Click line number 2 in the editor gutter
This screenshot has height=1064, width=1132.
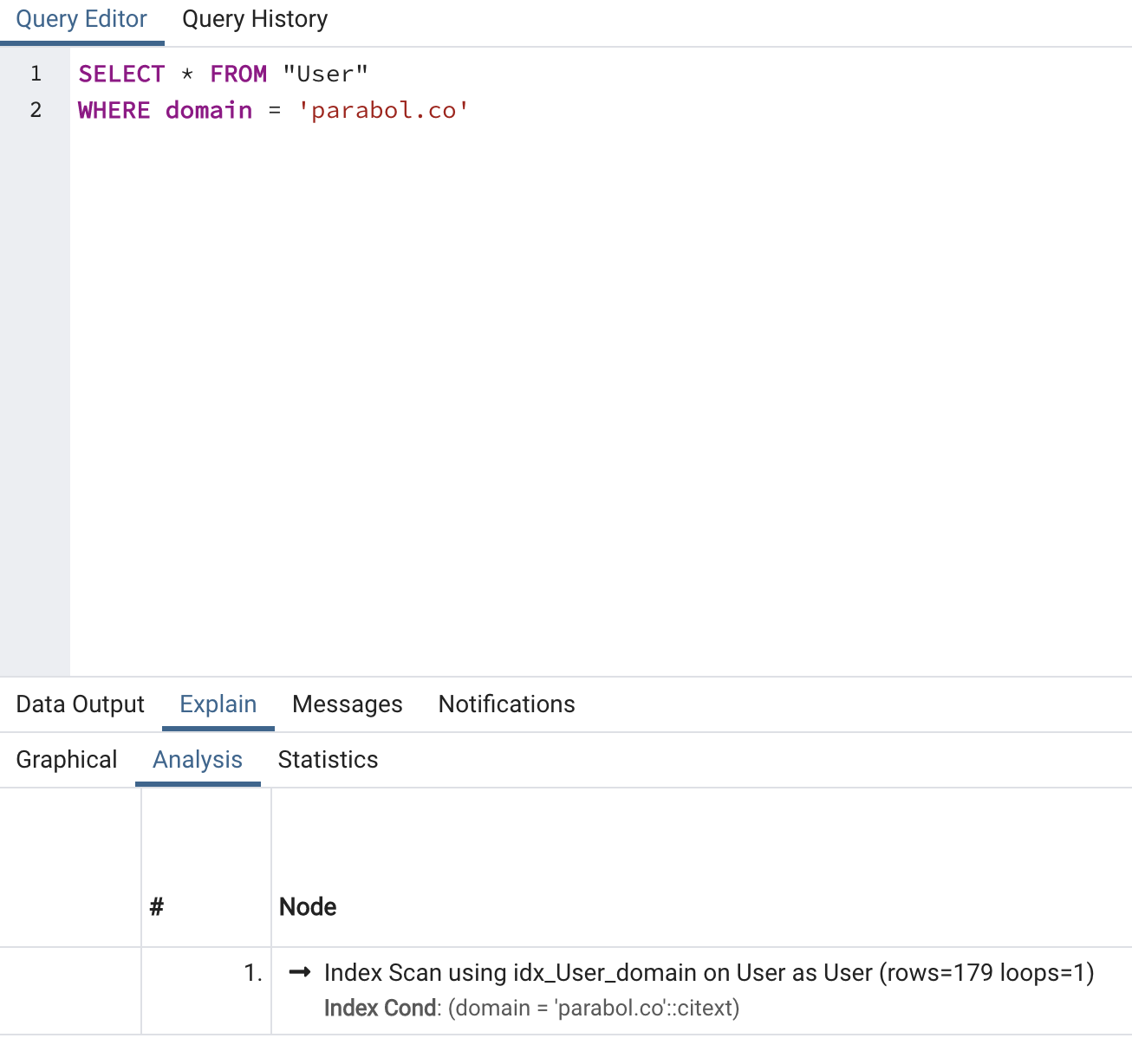[x=36, y=110]
